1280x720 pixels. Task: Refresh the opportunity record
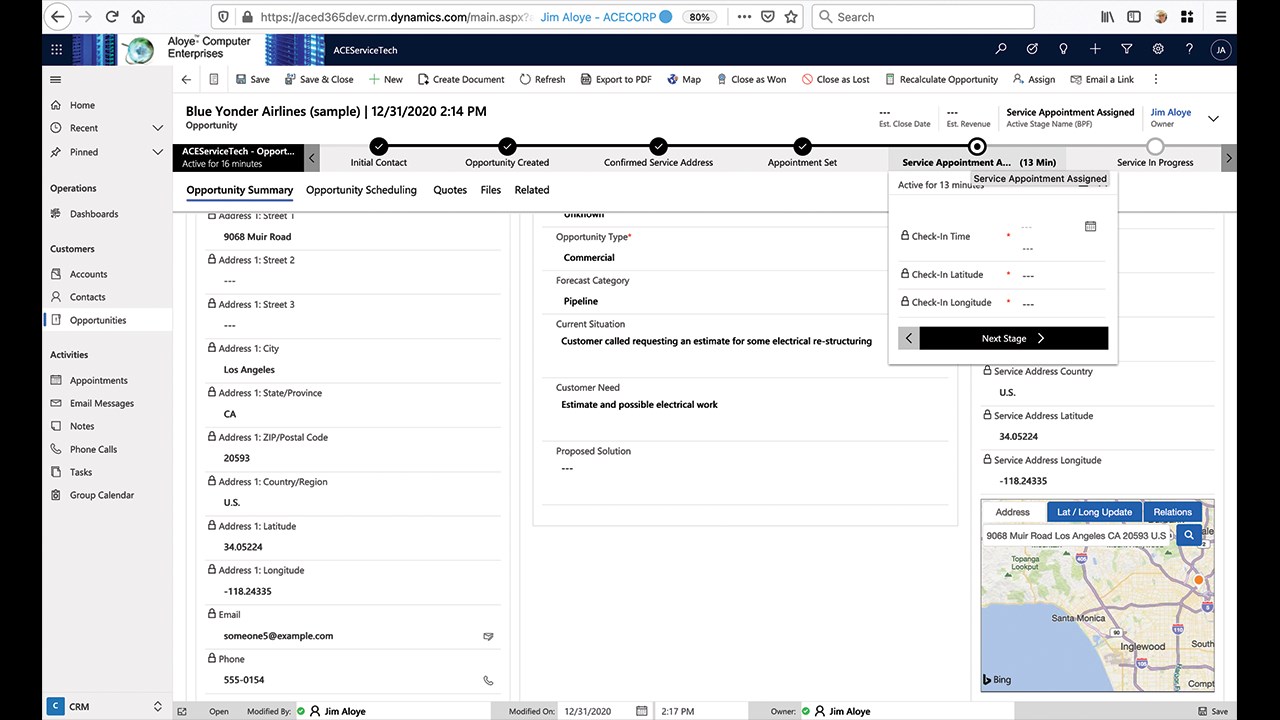[x=542, y=79]
